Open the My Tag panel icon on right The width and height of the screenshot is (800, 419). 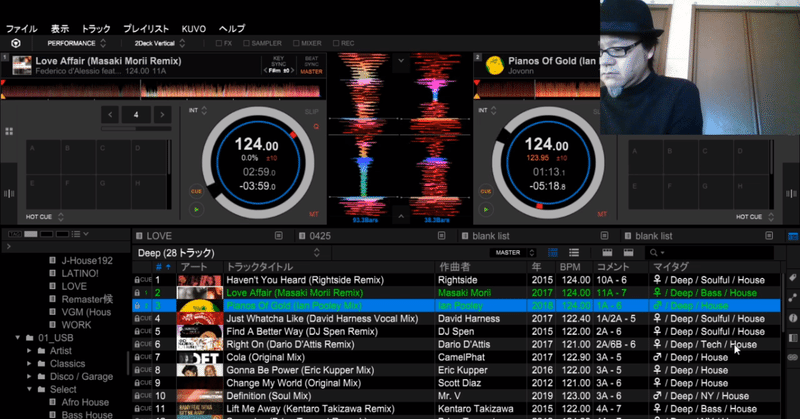coord(793,278)
